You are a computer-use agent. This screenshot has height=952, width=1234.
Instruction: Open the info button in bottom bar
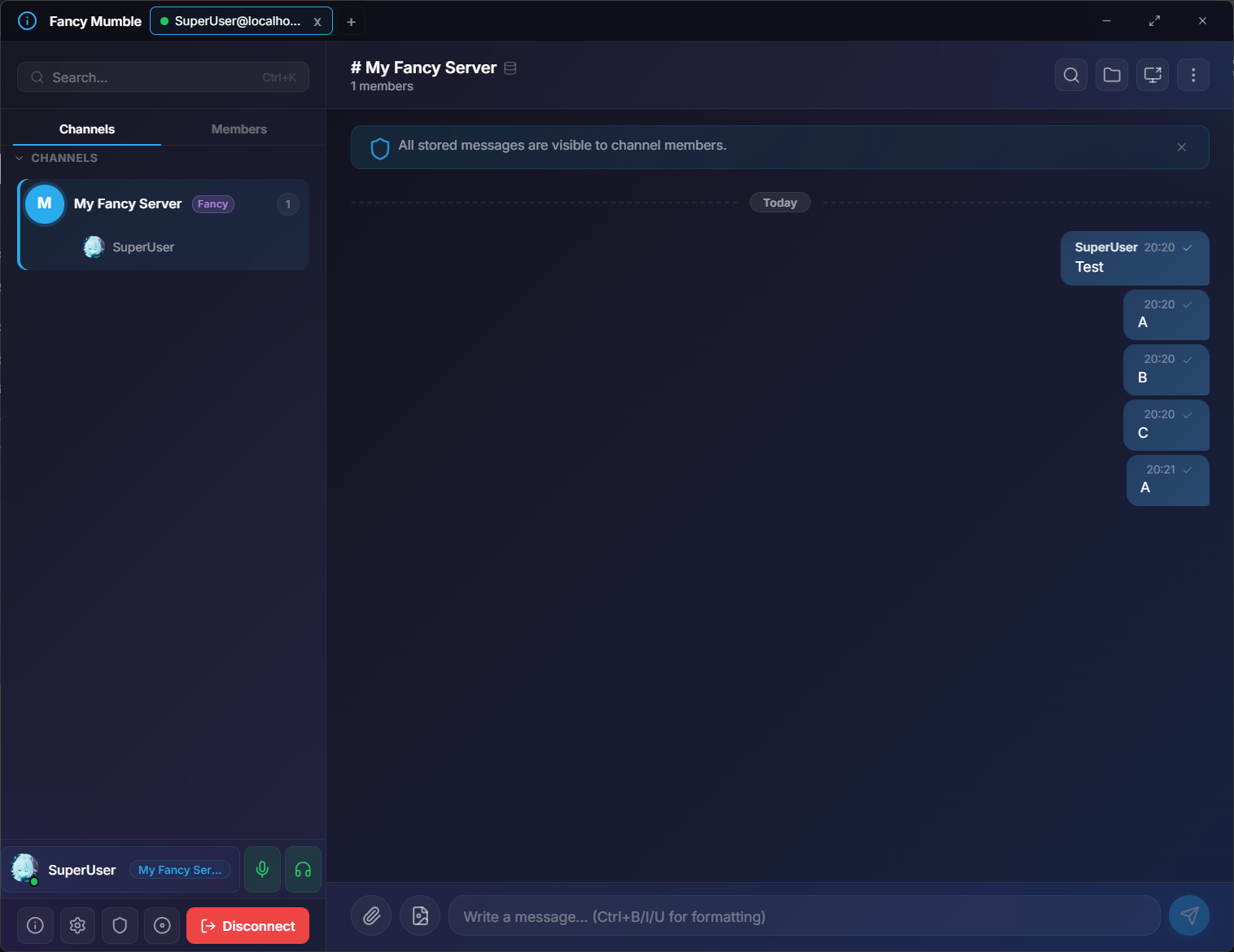[35, 925]
